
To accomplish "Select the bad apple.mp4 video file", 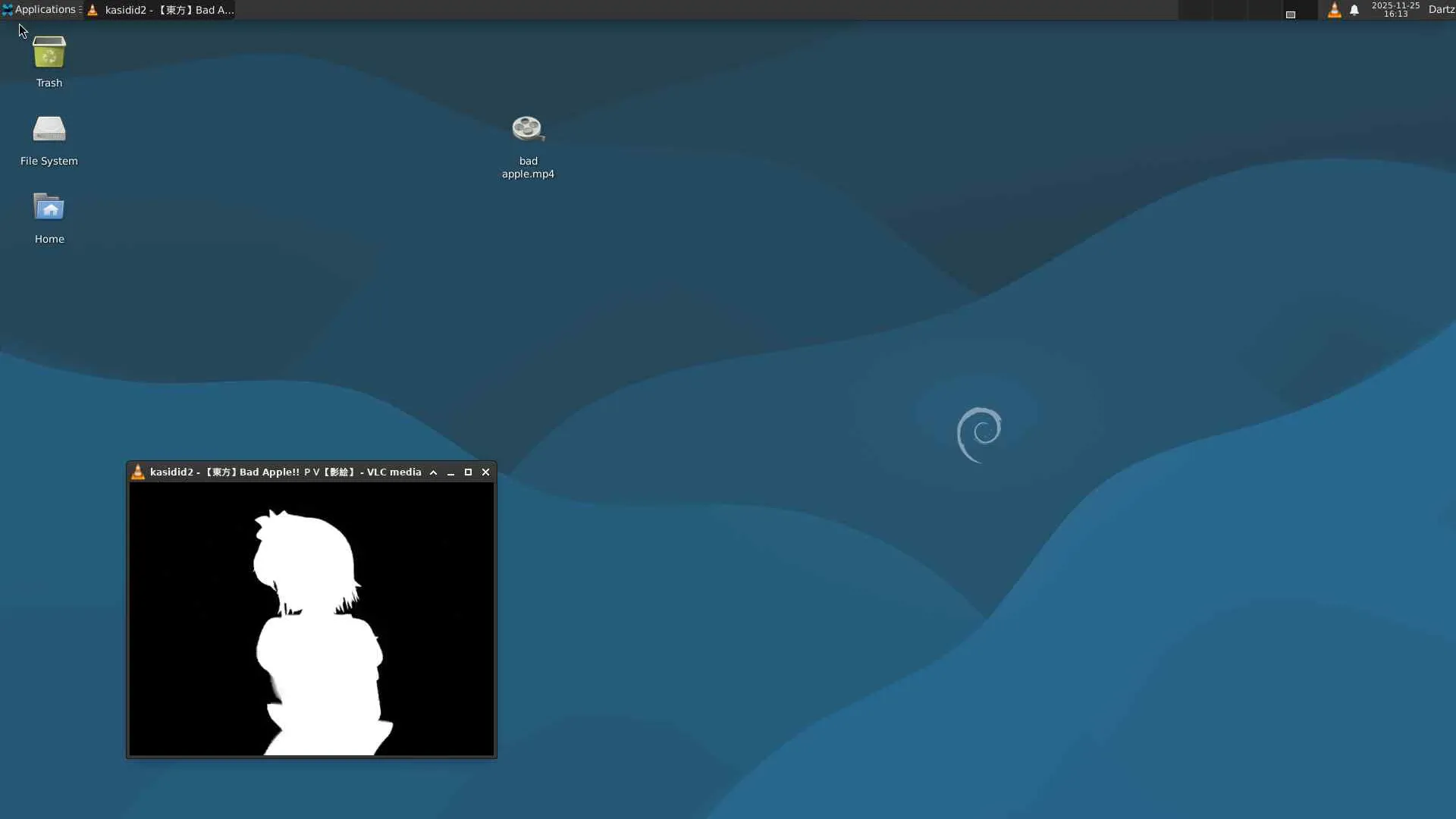I will pos(528,130).
